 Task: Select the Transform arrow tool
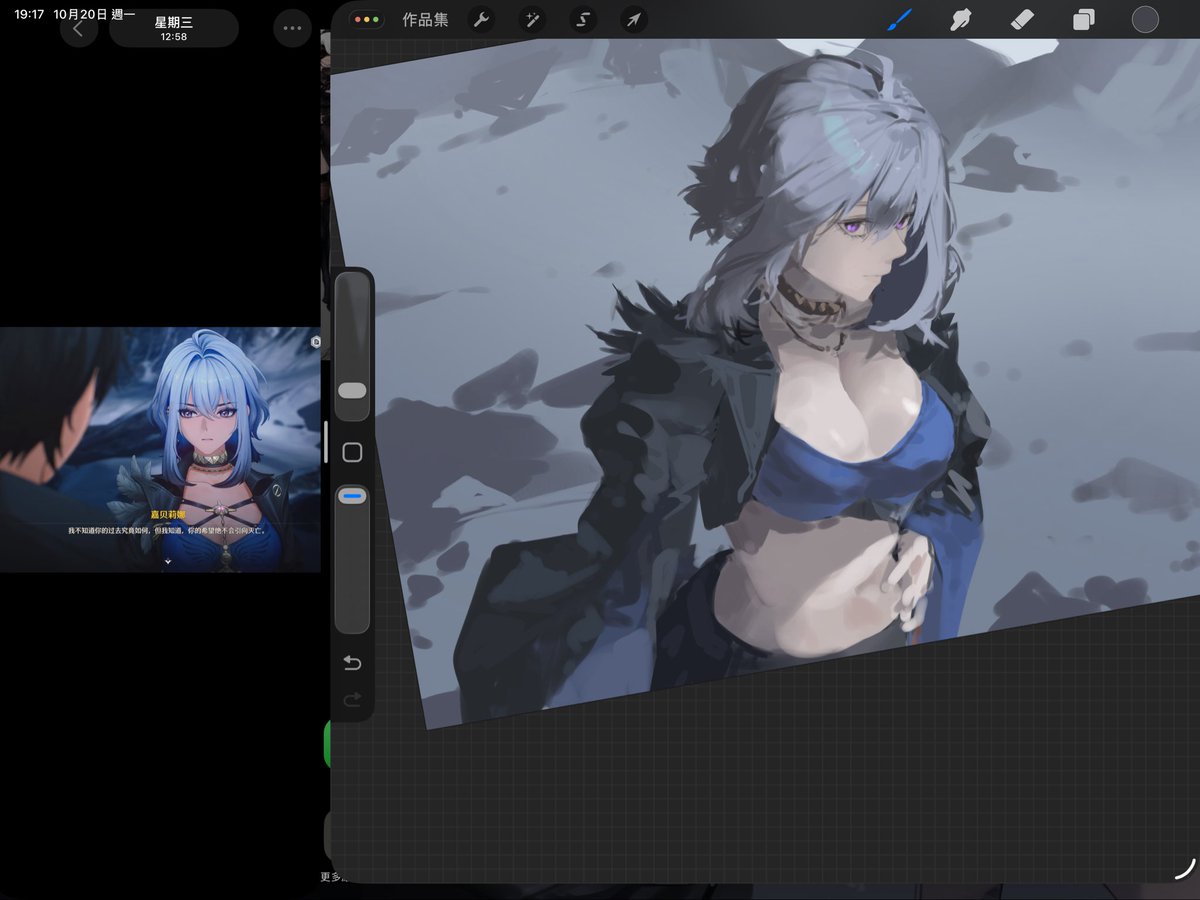pos(634,20)
